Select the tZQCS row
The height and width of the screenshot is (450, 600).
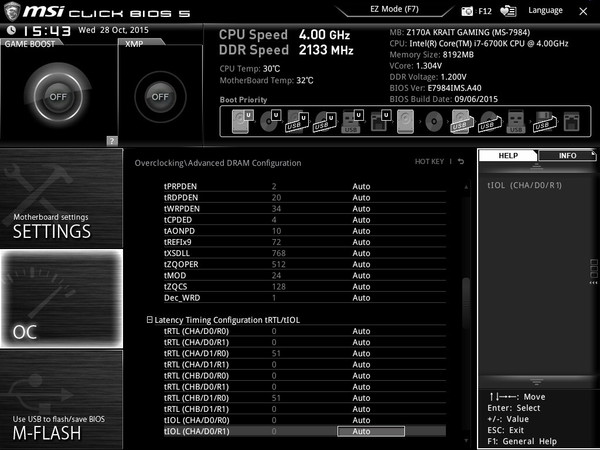[305, 287]
